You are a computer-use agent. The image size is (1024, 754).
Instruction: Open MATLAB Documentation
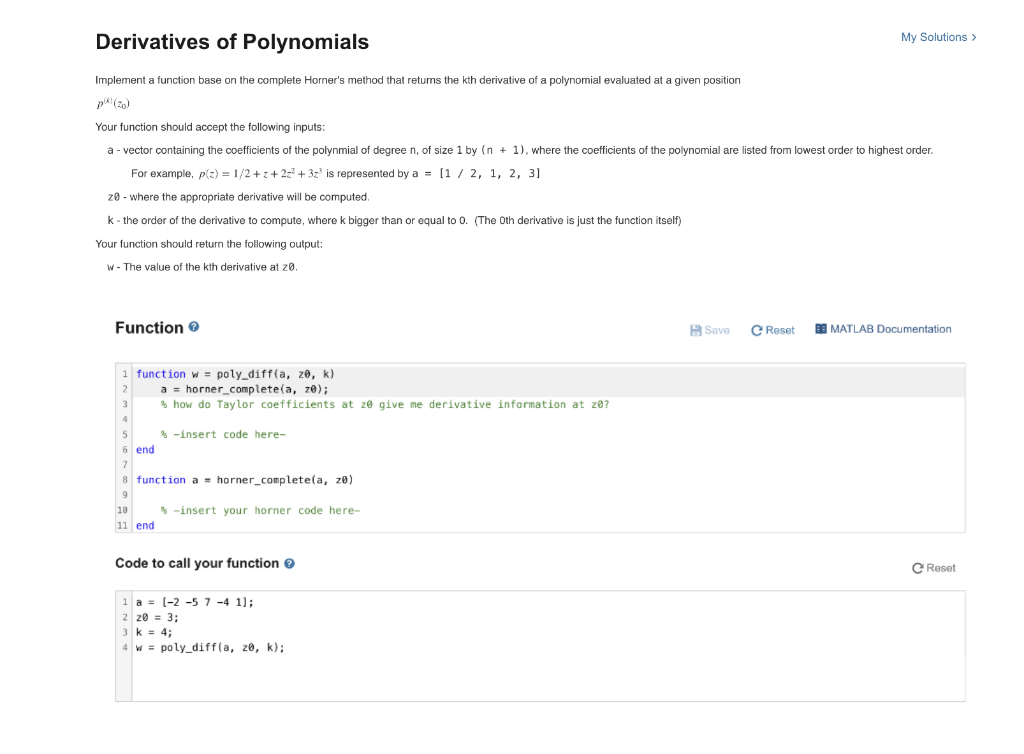(x=890, y=329)
